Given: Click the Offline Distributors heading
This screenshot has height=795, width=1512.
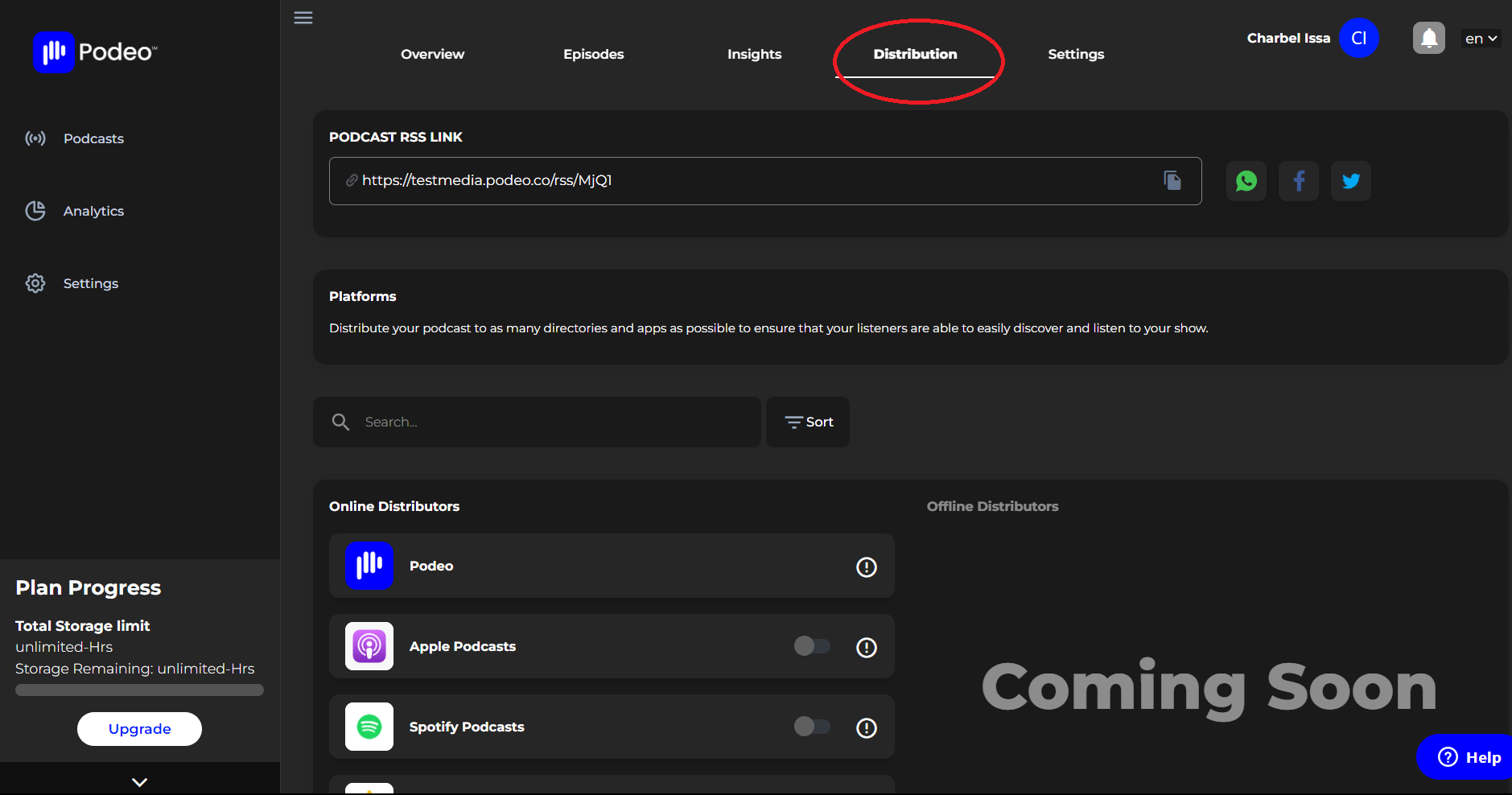Looking at the screenshot, I should pyautogui.click(x=993, y=506).
